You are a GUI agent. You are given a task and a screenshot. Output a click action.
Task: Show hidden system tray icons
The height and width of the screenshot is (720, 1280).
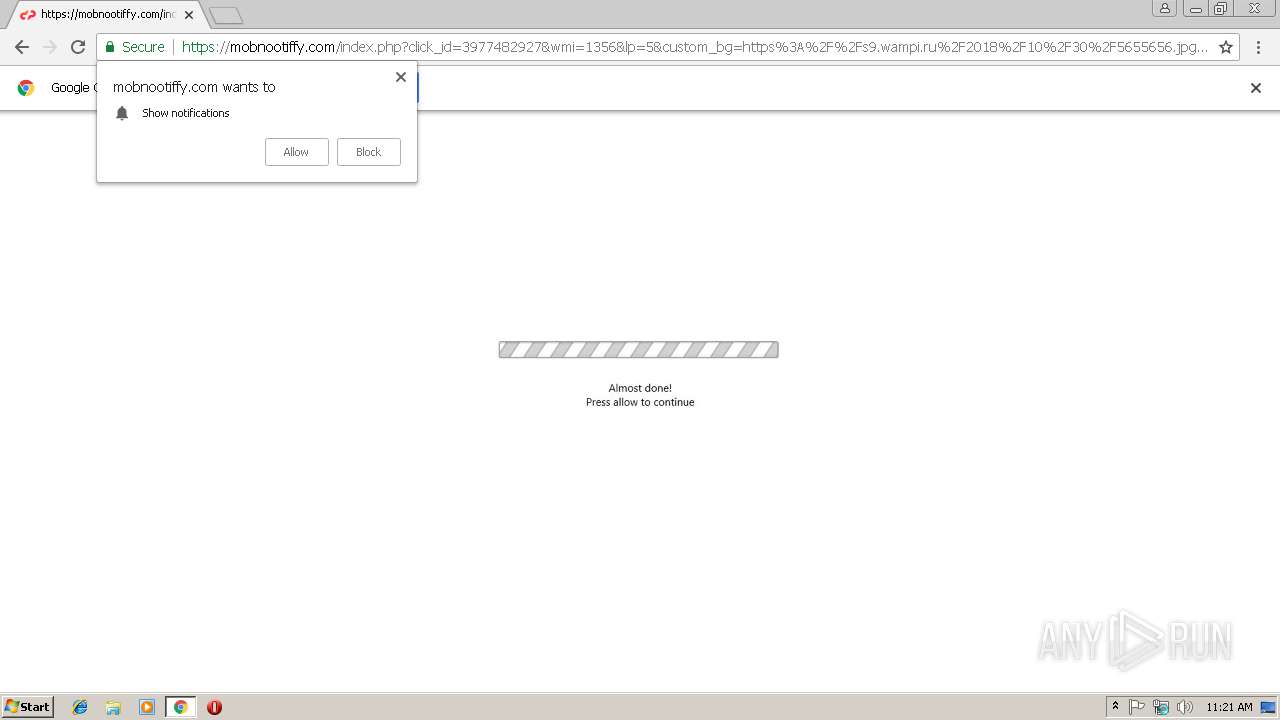pos(1115,707)
